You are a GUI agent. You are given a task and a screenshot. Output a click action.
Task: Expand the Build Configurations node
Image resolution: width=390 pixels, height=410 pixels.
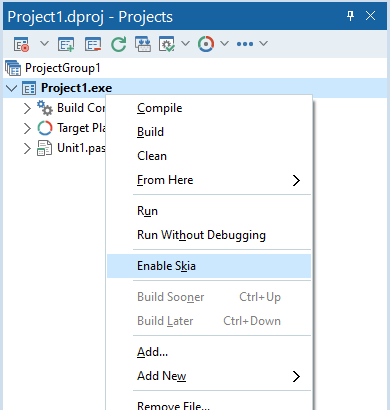[27, 108]
